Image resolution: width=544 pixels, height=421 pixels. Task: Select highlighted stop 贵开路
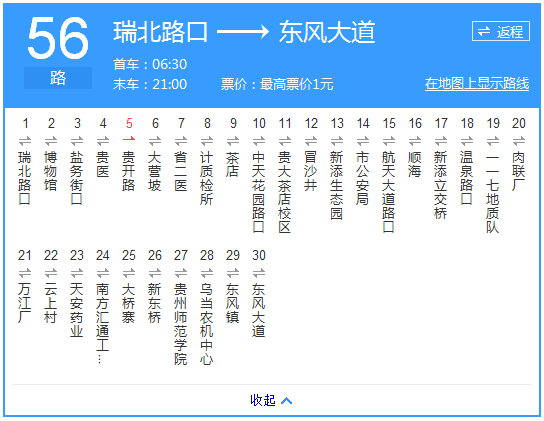tap(129, 171)
